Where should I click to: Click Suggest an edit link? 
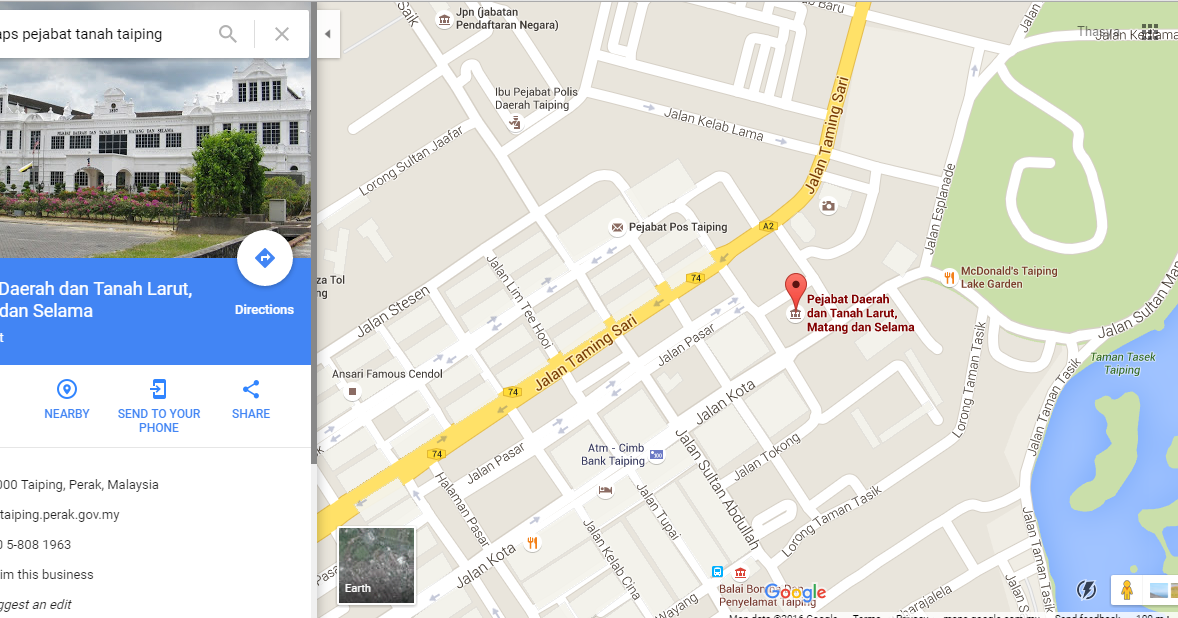pos(36,604)
